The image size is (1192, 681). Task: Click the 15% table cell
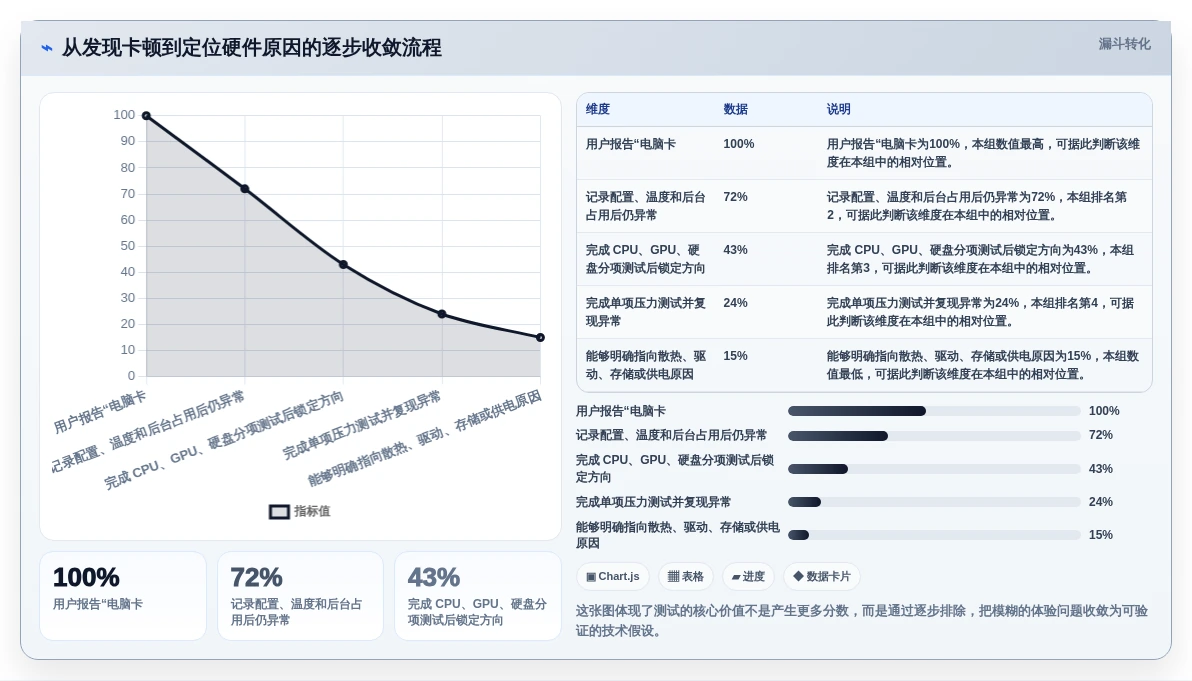pyautogui.click(x=735, y=356)
